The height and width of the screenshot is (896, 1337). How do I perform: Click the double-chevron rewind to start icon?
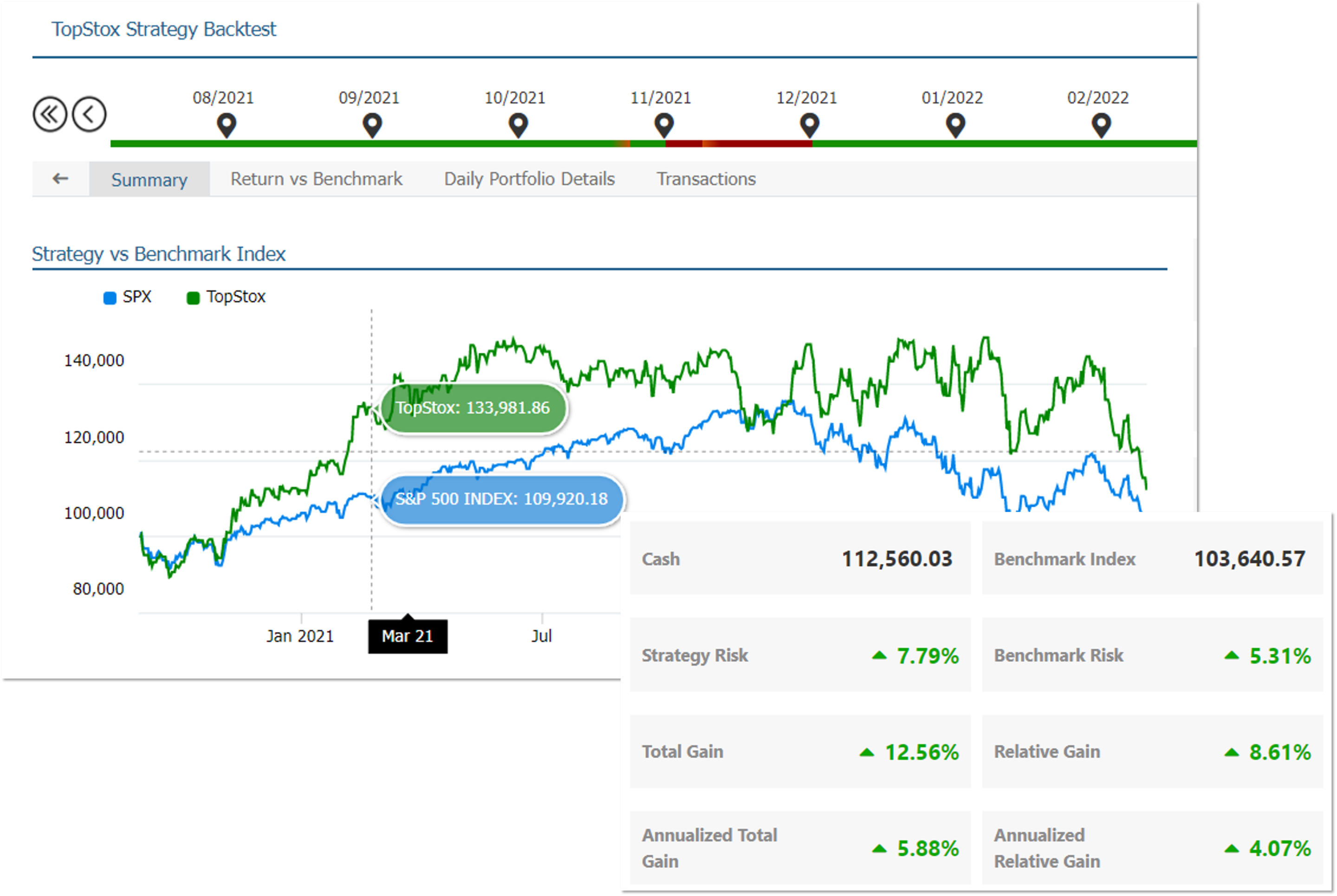[50, 114]
